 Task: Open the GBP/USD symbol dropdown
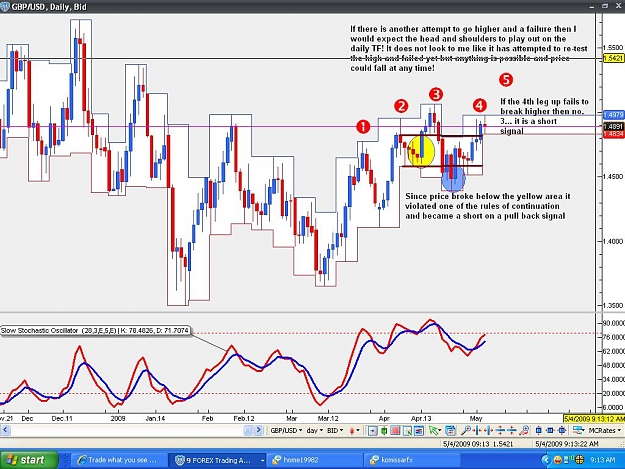click(286, 430)
